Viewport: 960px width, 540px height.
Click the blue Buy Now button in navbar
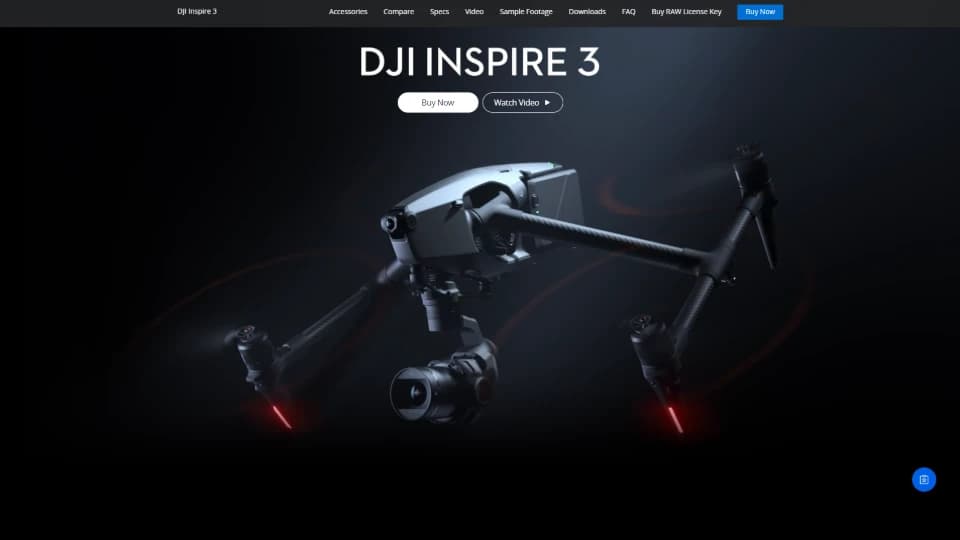tap(760, 12)
